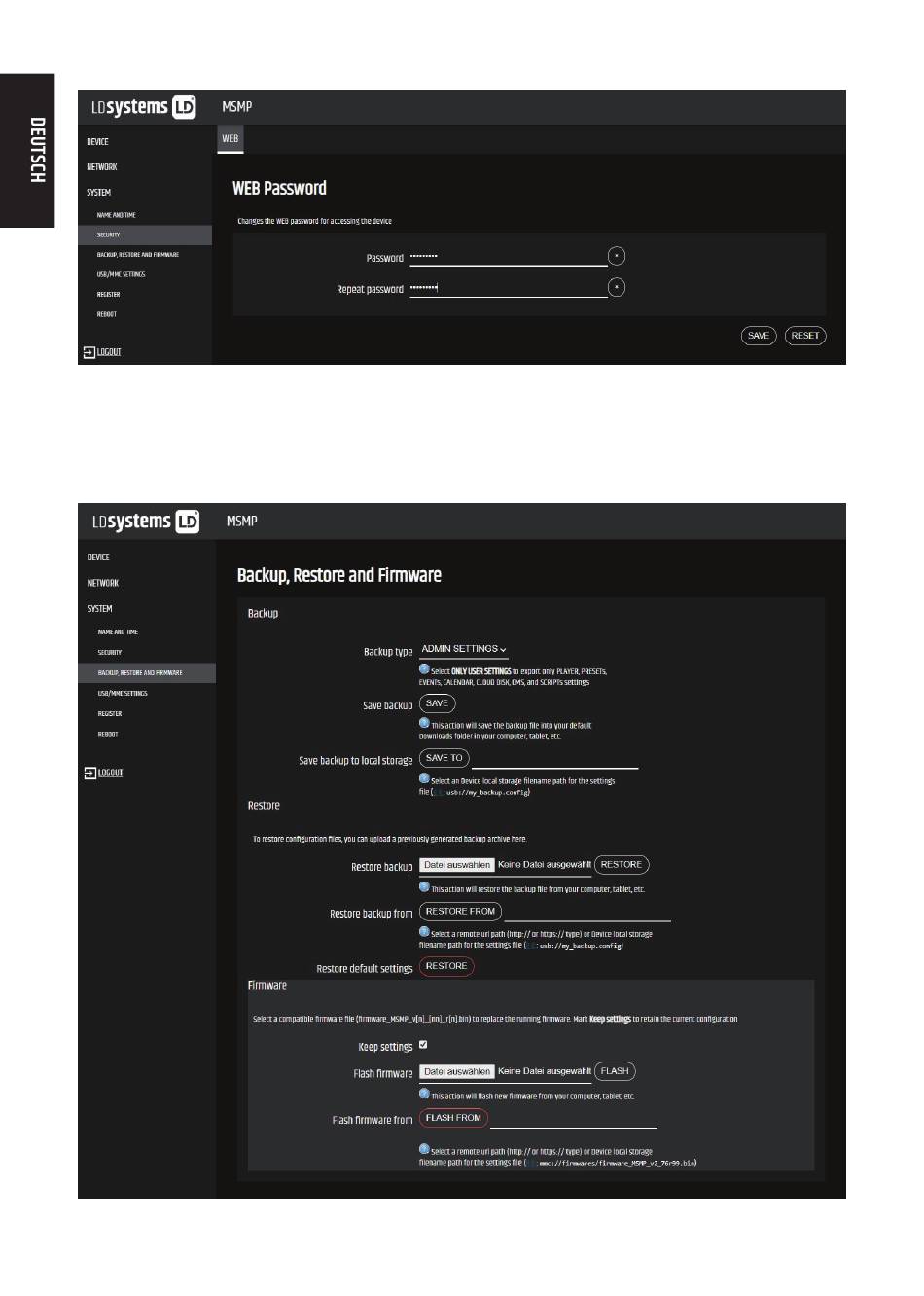Focus the Password input field
The image size is (924, 1296).
[508, 257]
